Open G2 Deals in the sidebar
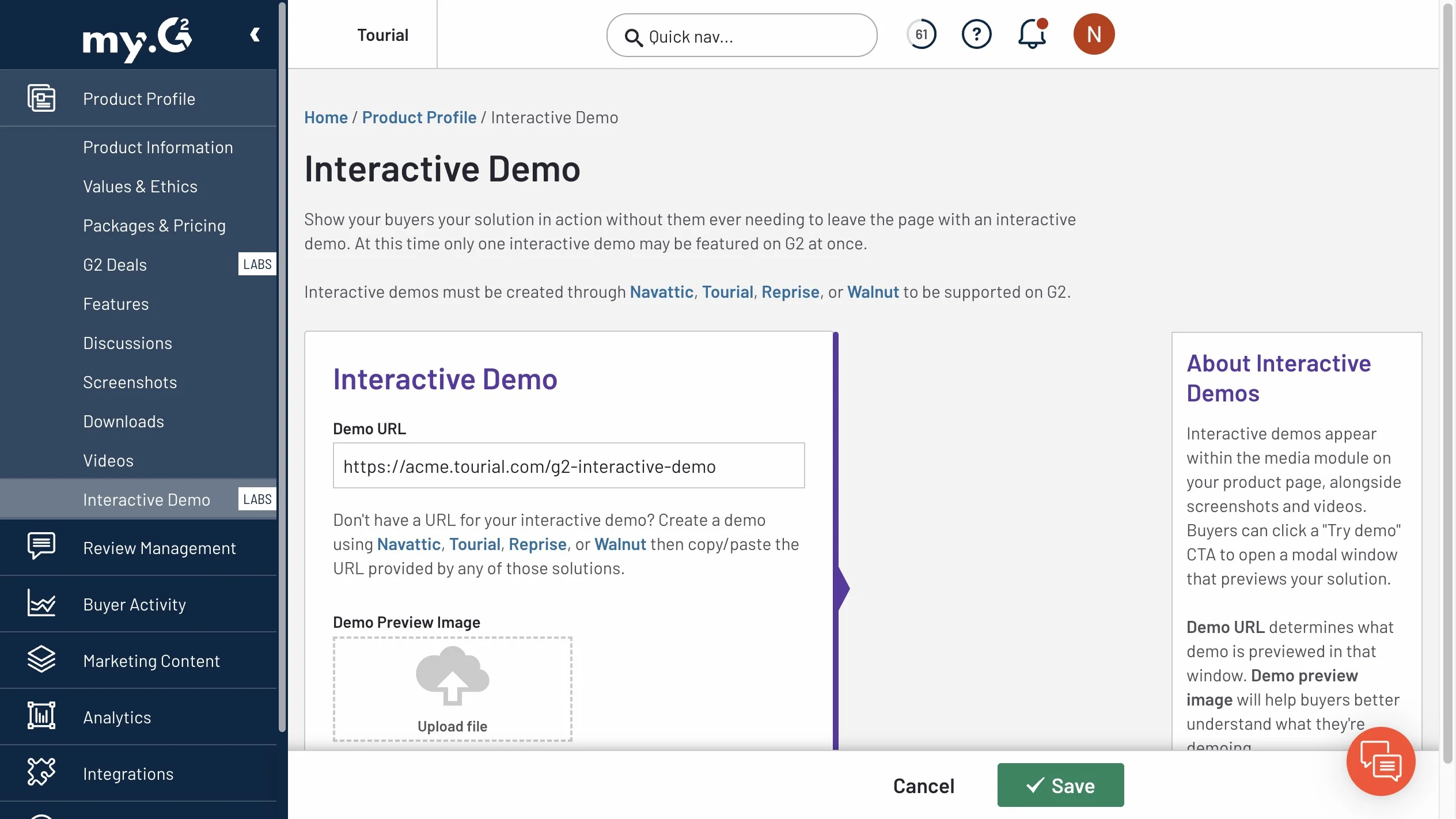 pyautogui.click(x=115, y=265)
